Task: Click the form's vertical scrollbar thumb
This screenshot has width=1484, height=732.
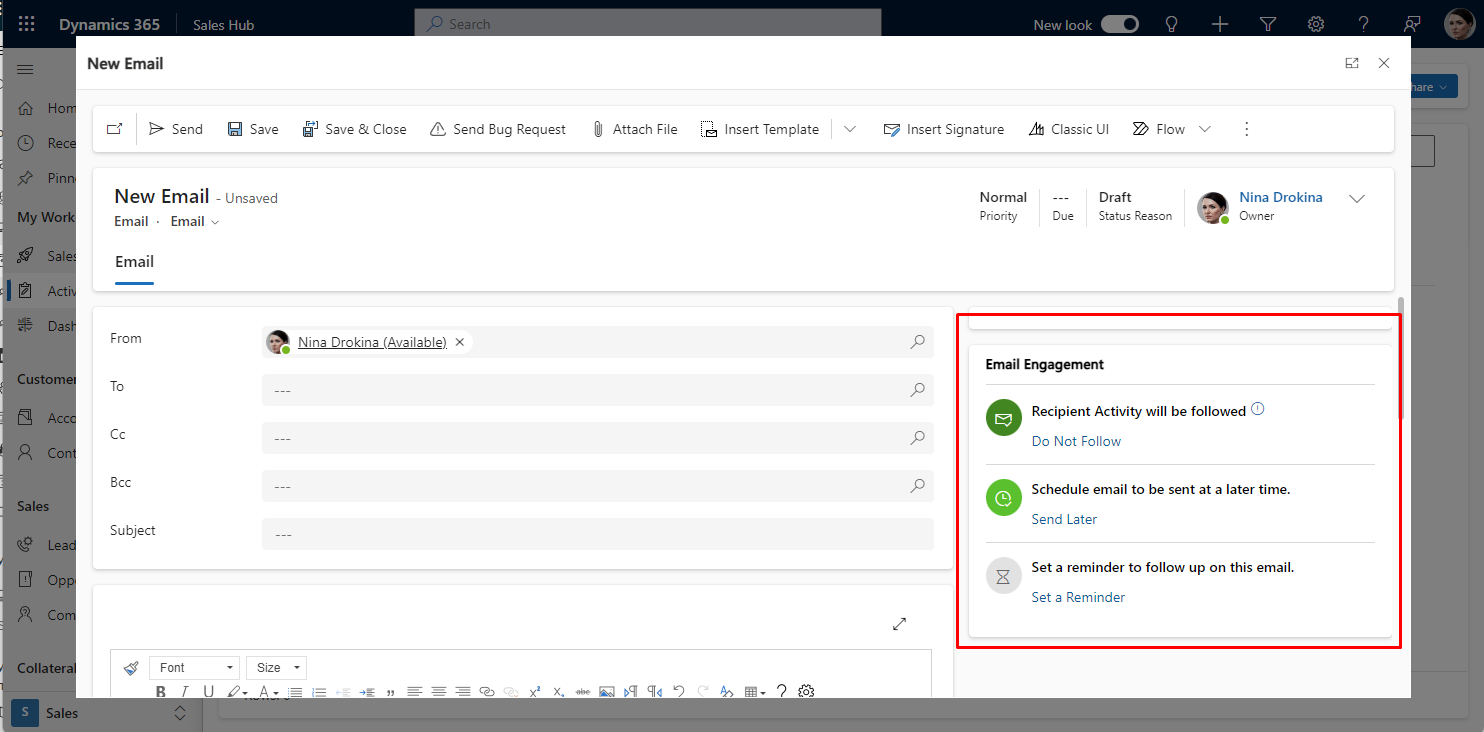Action: [x=1402, y=357]
